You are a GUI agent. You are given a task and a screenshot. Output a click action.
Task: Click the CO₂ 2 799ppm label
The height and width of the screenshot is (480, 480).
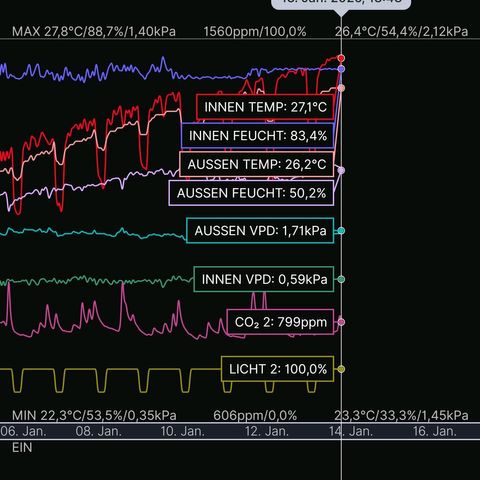[x=280, y=322]
